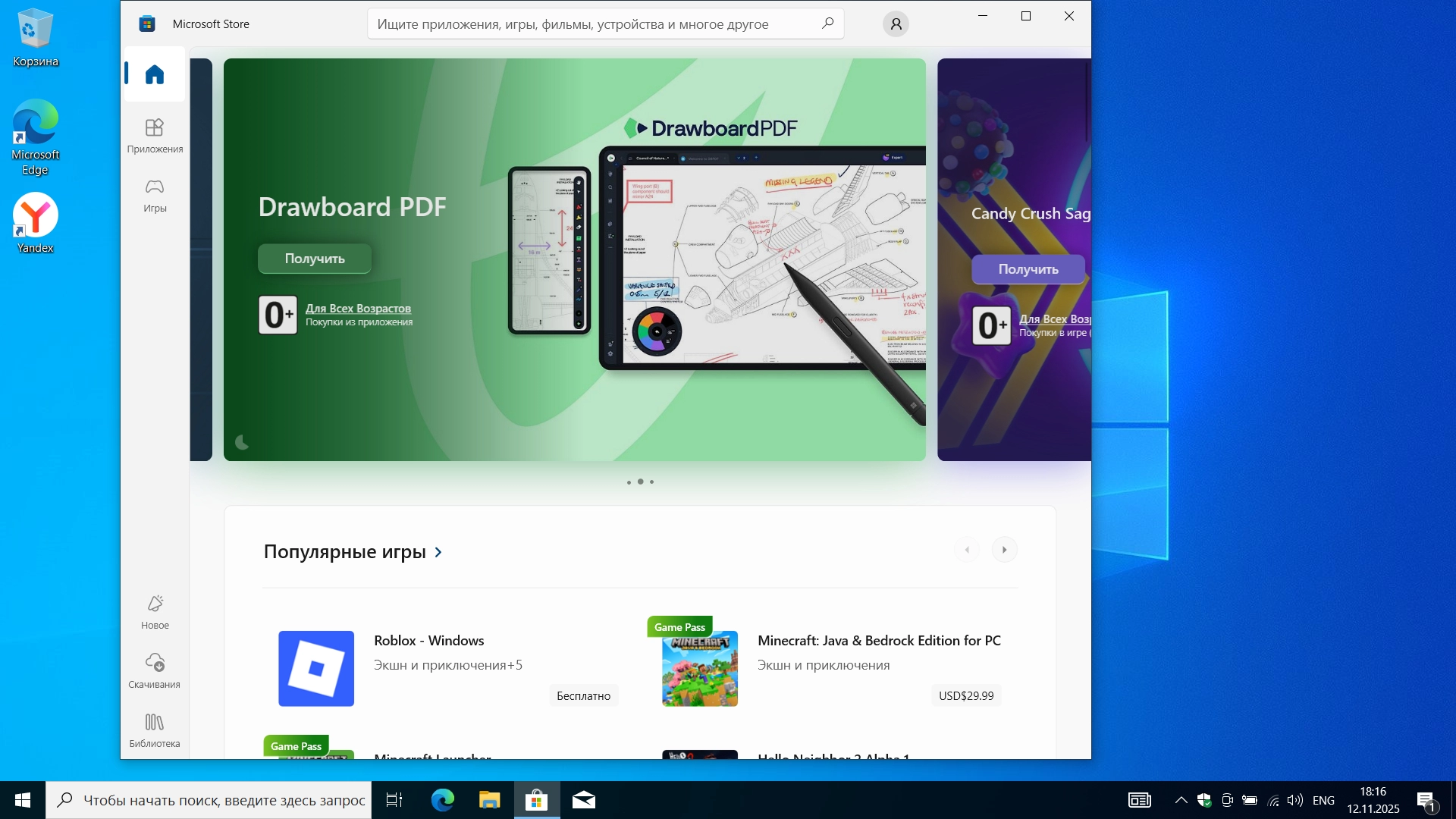This screenshot has height=819, width=1456.
Task: Click the search magnifier icon
Action: point(827,24)
